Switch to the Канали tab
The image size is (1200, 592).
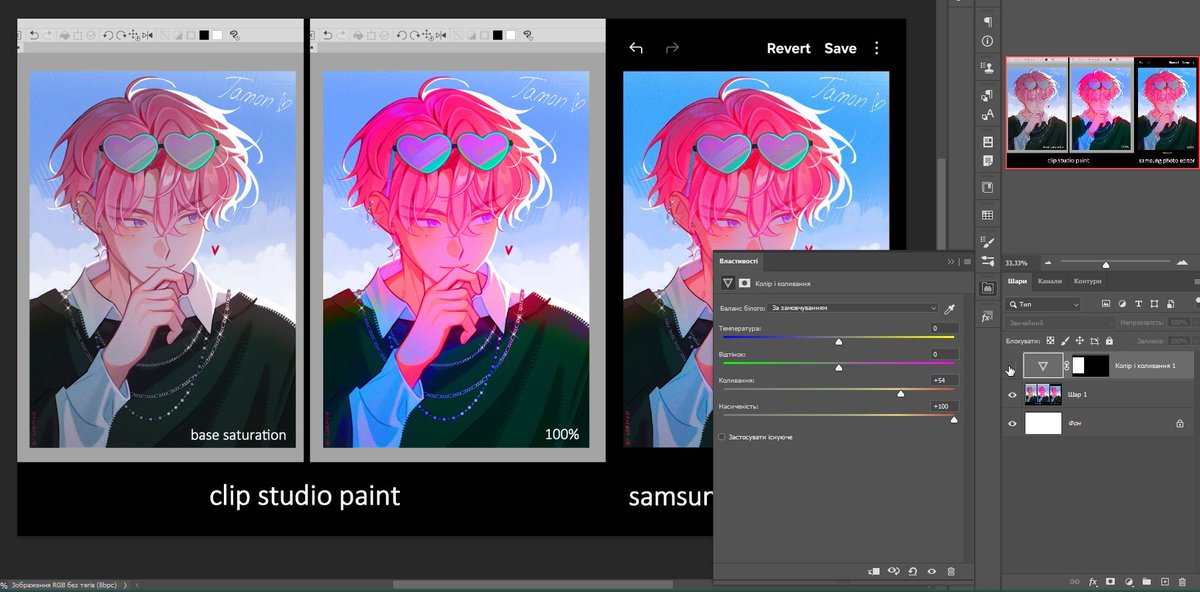coord(1049,281)
